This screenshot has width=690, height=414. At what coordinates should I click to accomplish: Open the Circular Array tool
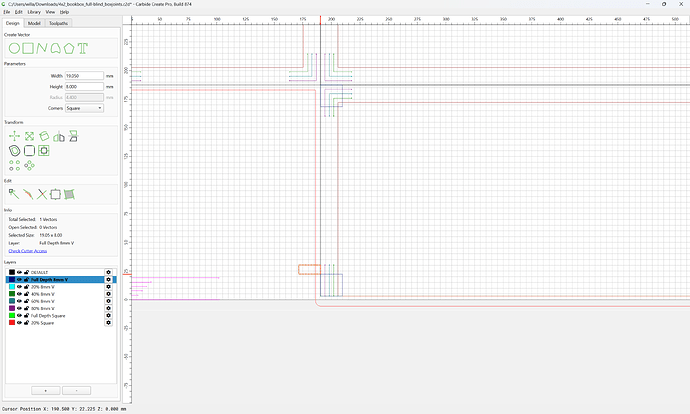pyautogui.click(x=29, y=165)
